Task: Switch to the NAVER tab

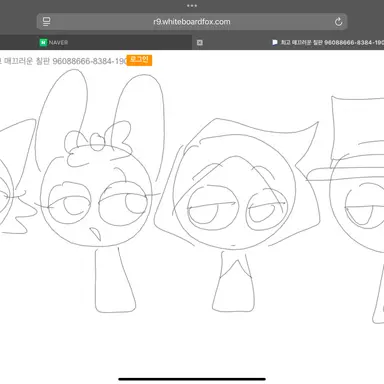Action: coord(96,42)
